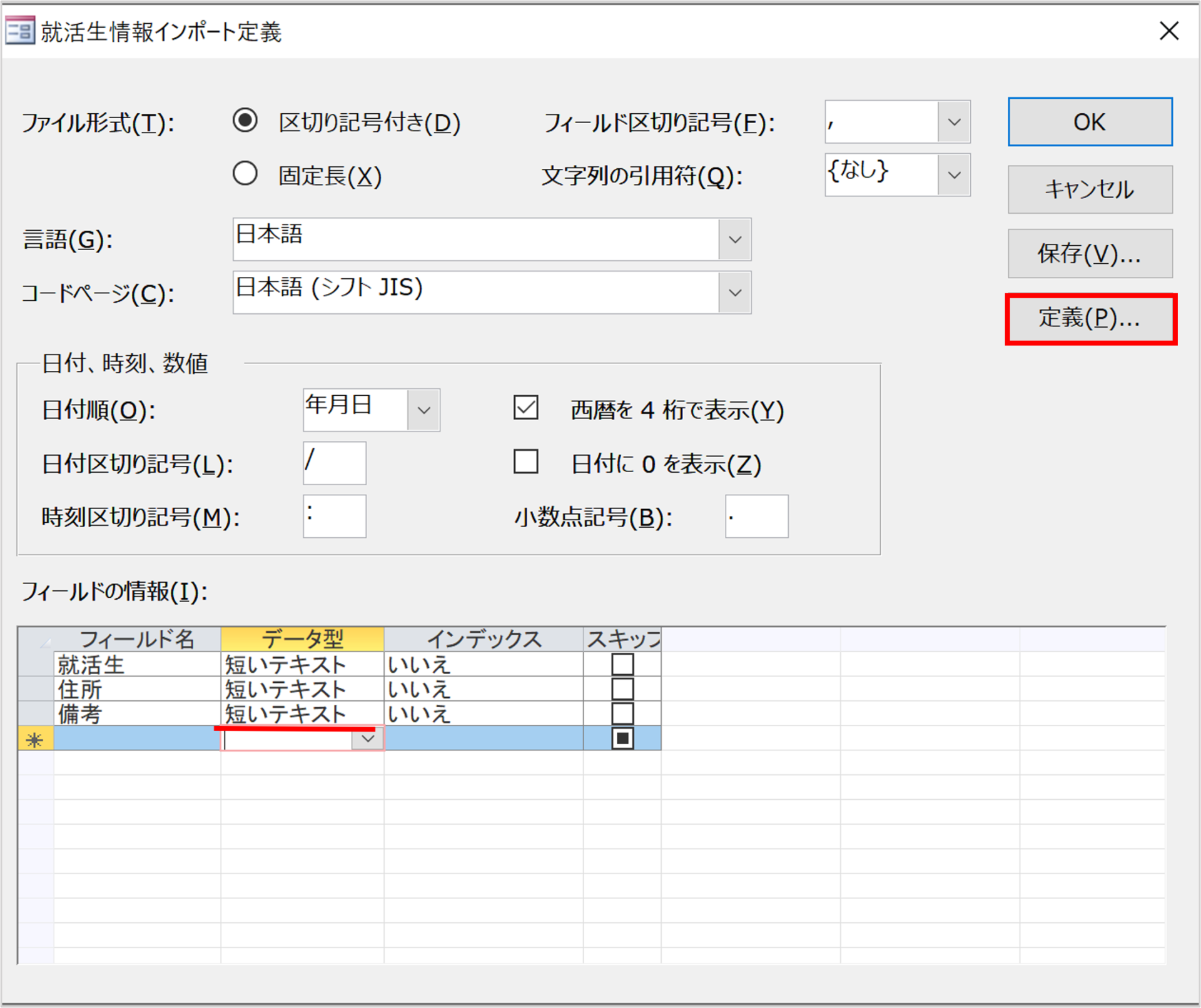Screen dimensions: 1201x1008
Task: Click the スキップ column header
Action: coord(622,639)
